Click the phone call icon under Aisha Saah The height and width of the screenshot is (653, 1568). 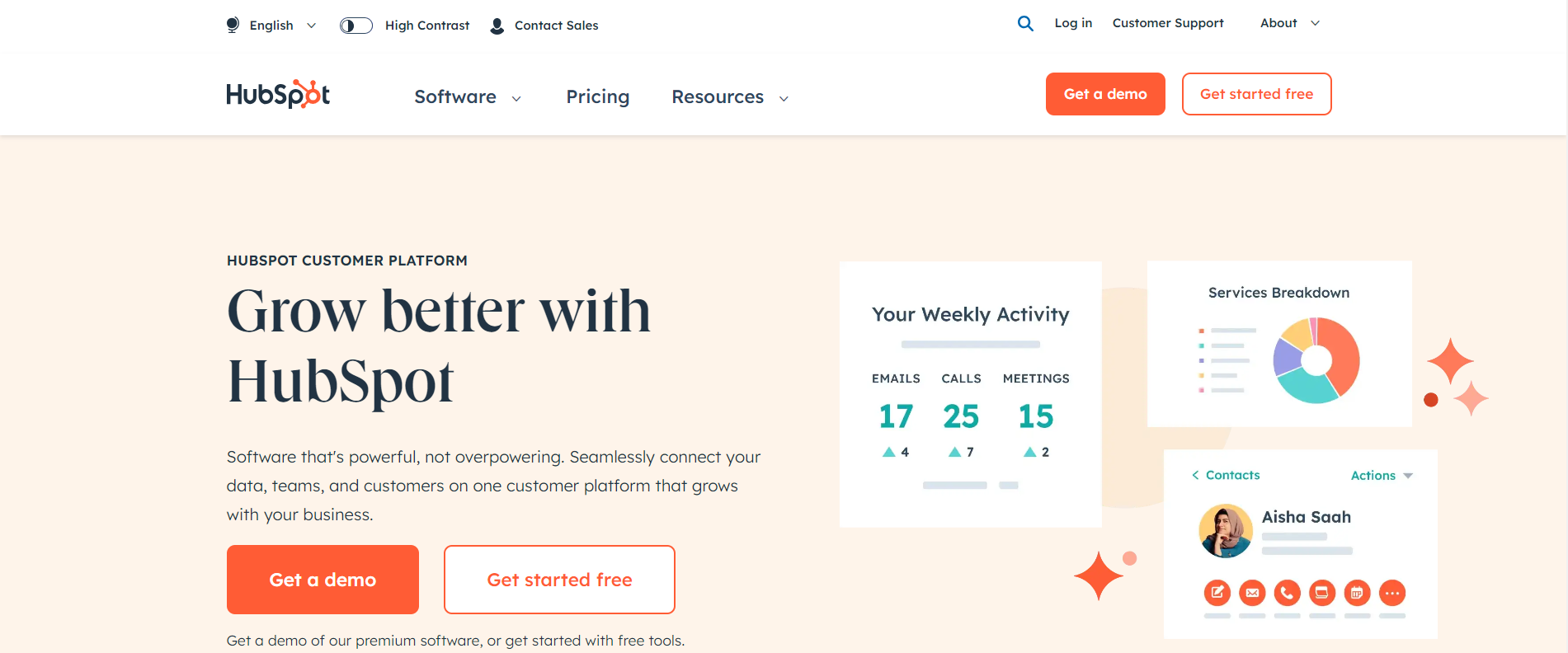tap(1287, 593)
